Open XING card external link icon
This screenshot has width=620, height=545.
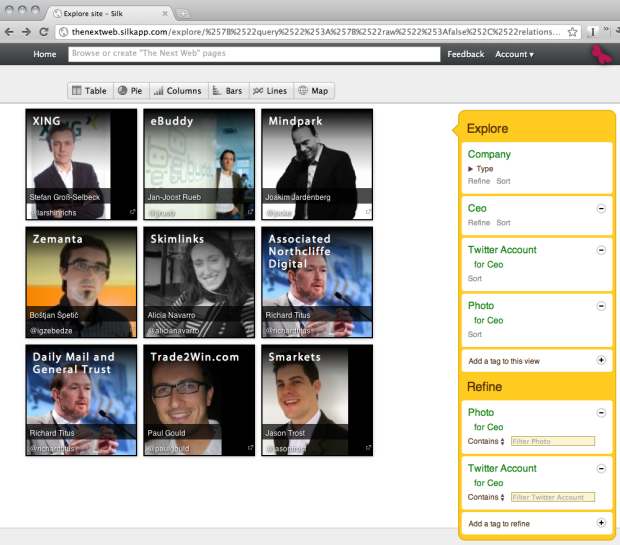point(132,212)
